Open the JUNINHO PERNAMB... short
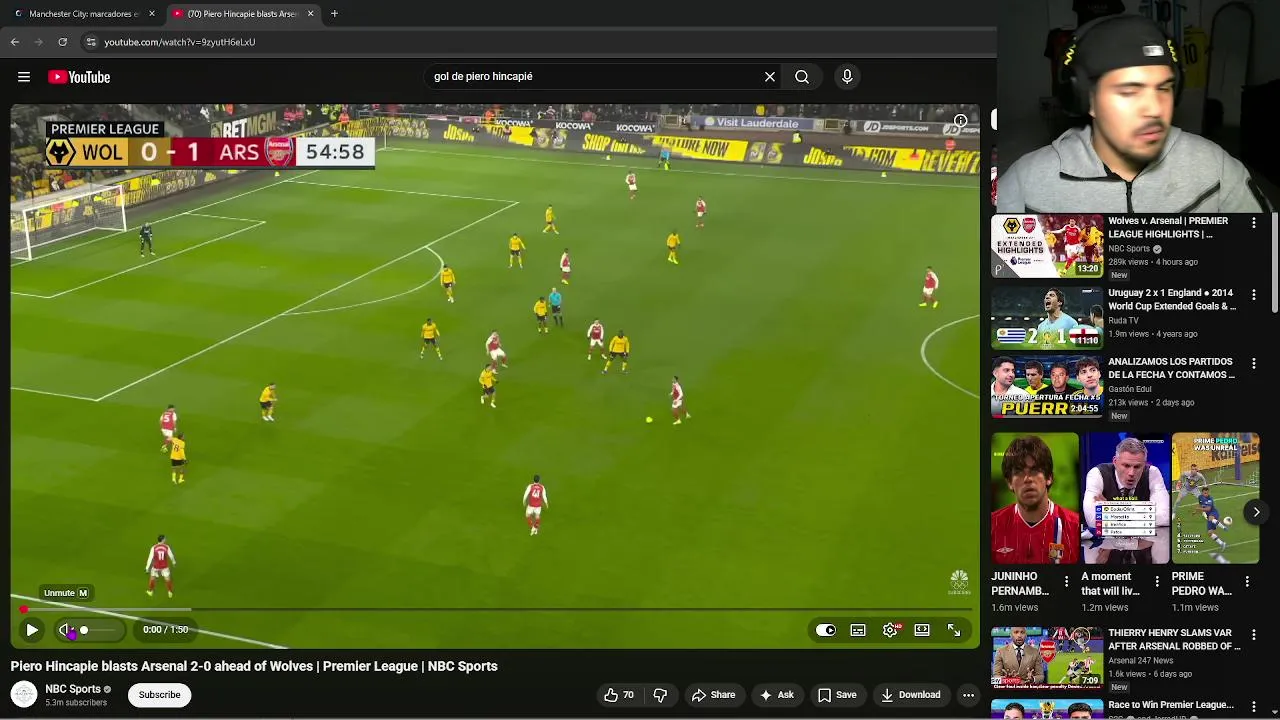This screenshot has width=1280, height=720. coord(1035,498)
